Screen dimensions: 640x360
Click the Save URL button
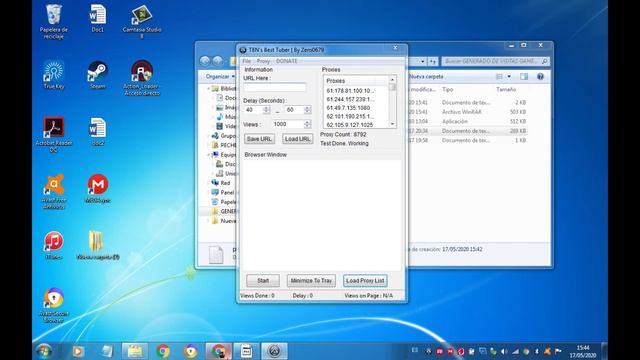click(259, 139)
